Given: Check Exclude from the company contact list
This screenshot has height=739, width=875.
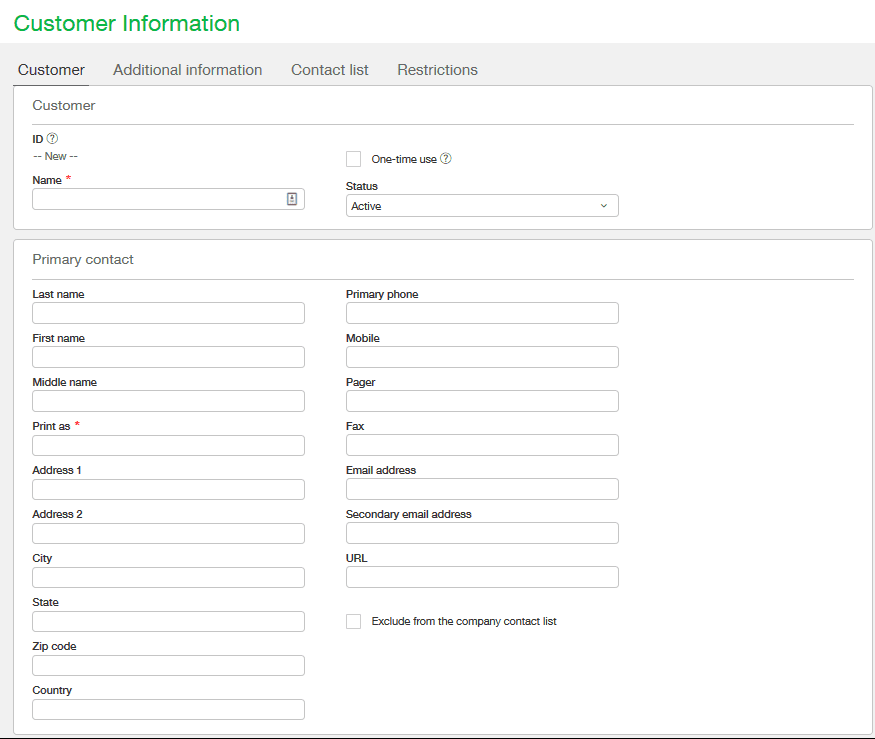Looking at the screenshot, I should tap(353, 621).
